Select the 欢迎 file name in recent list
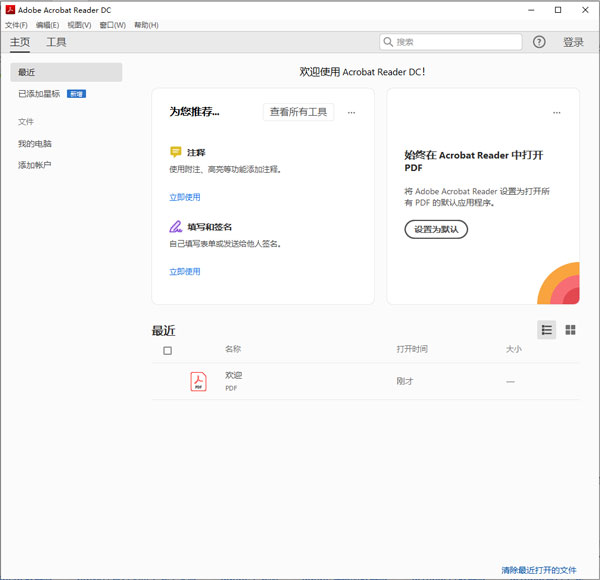Screen dimensions: 600x580 [x=233, y=375]
